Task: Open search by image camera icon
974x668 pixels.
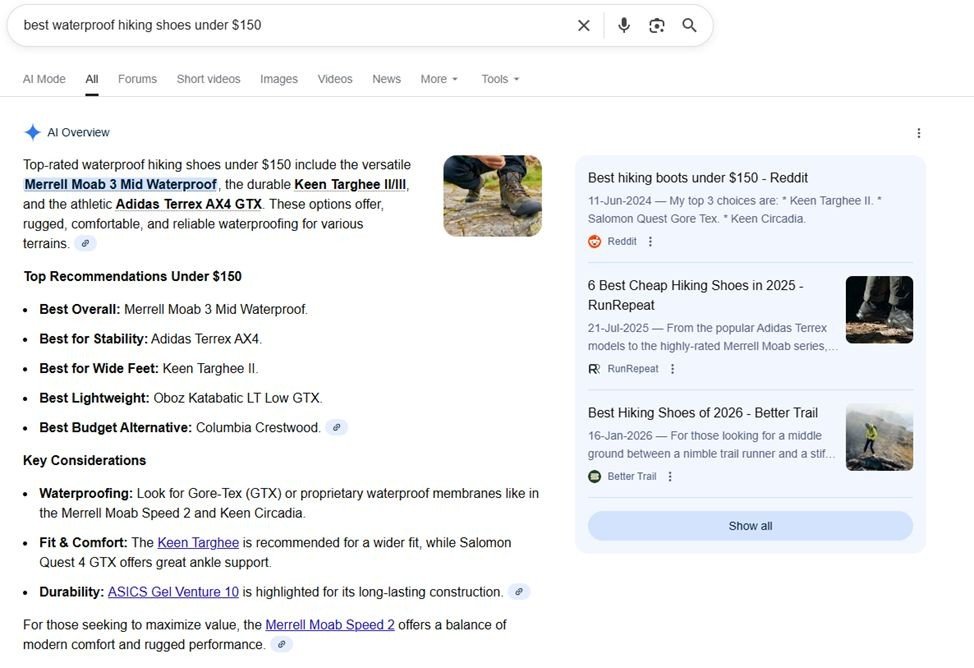Action: coord(657,25)
